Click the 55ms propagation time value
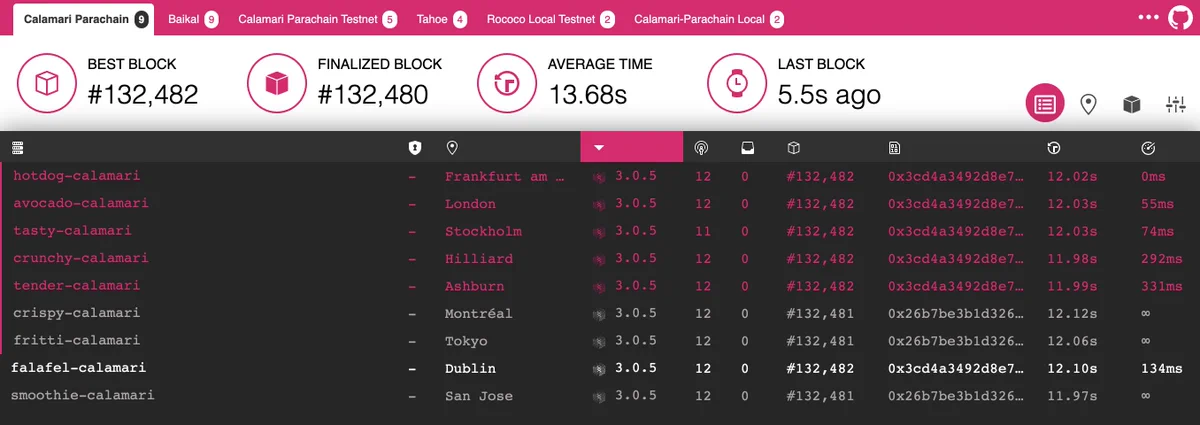This screenshot has width=1200, height=425. (x=1157, y=203)
